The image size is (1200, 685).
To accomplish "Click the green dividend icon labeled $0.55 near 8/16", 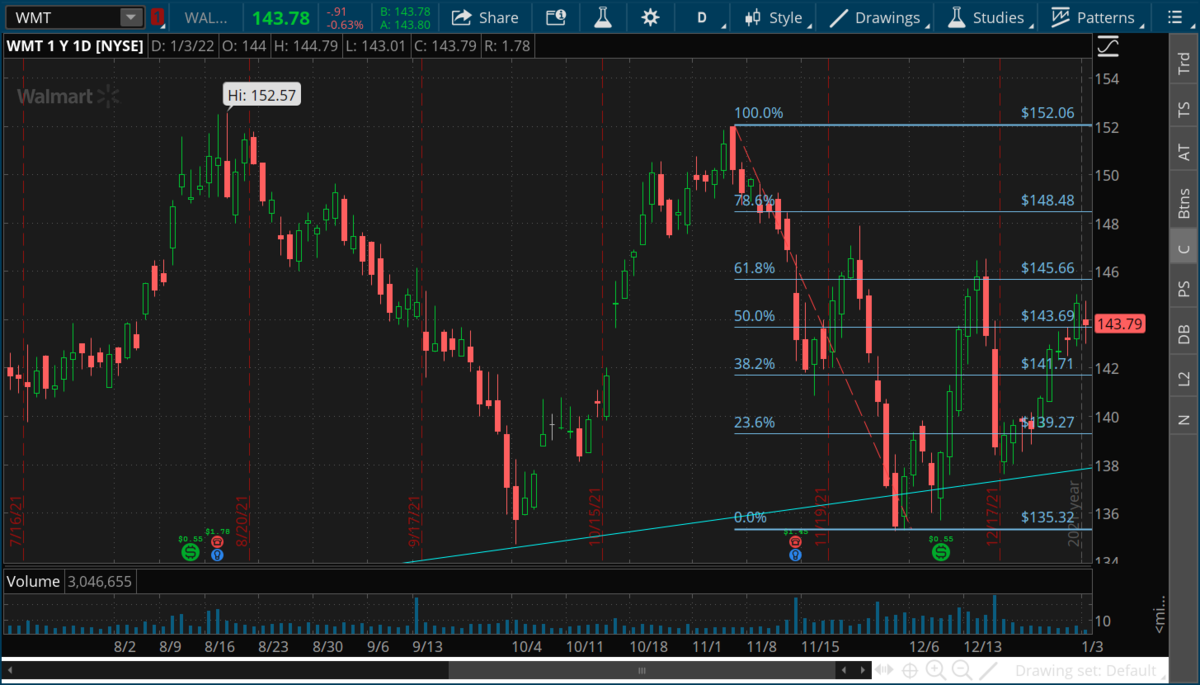I will [x=188, y=551].
